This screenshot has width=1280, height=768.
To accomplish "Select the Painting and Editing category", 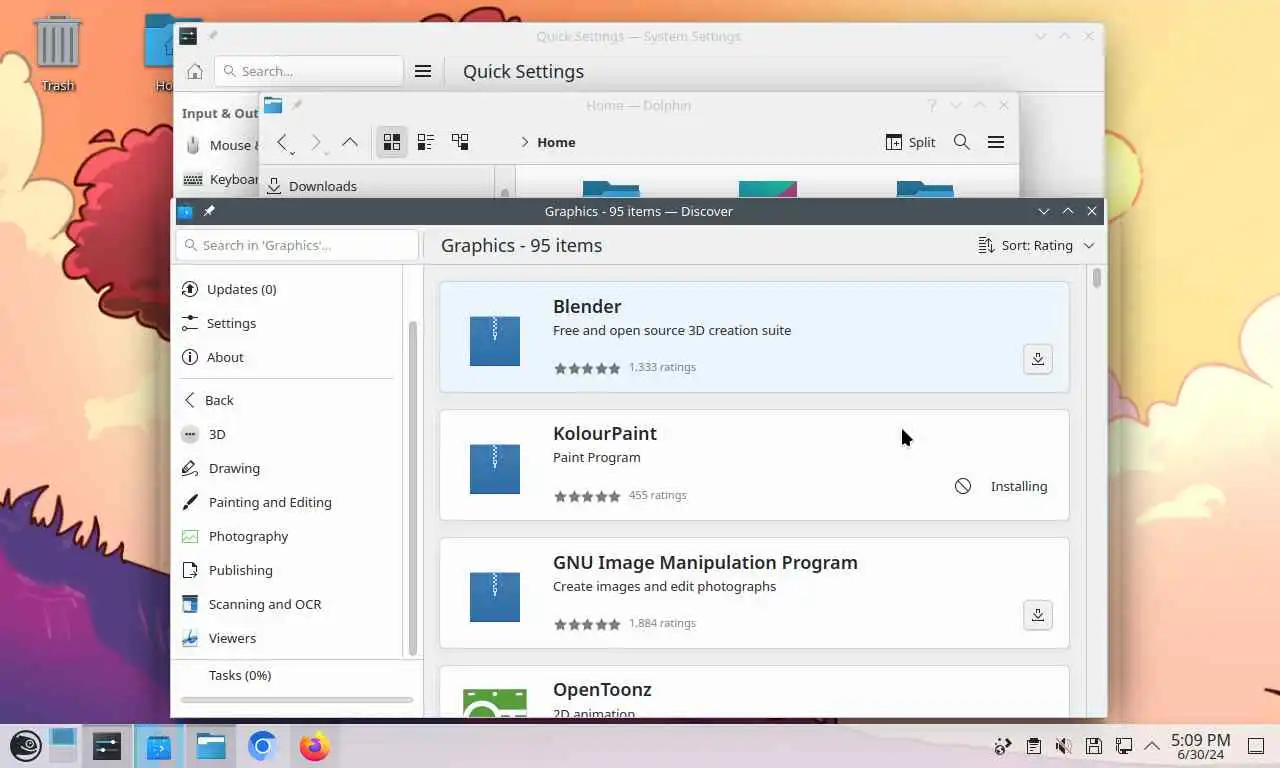I will click(290, 502).
